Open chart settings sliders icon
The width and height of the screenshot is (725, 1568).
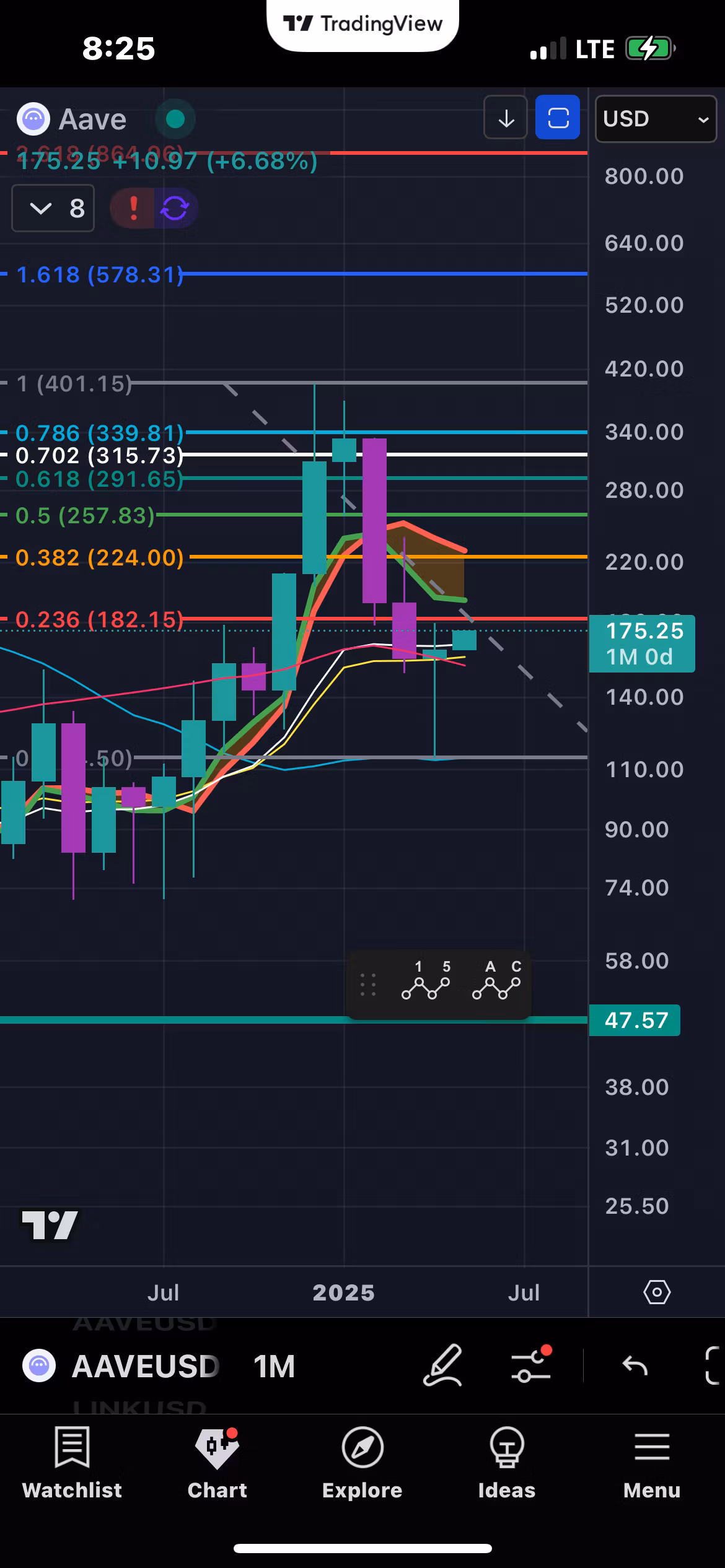tap(532, 1365)
